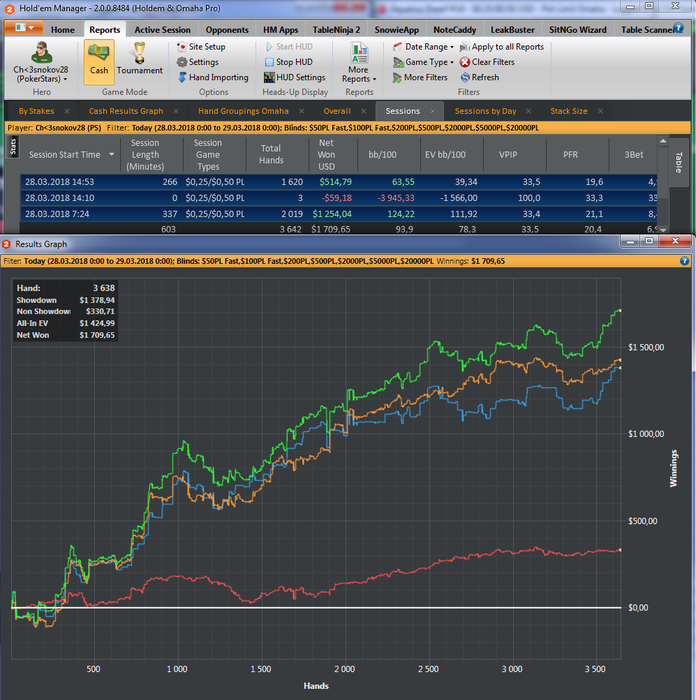Click the sessions grid scroll-up arrow
This screenshot has width=696, height=700.
tap(663, 142)
